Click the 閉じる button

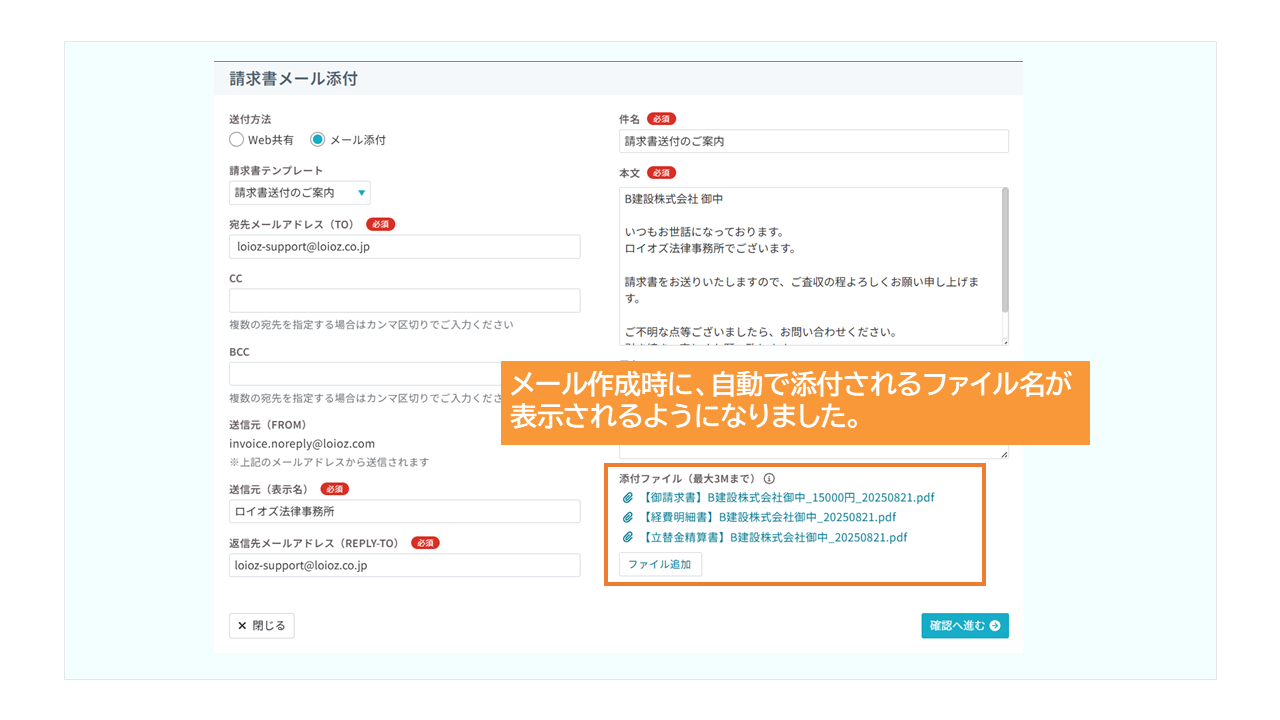262,626
